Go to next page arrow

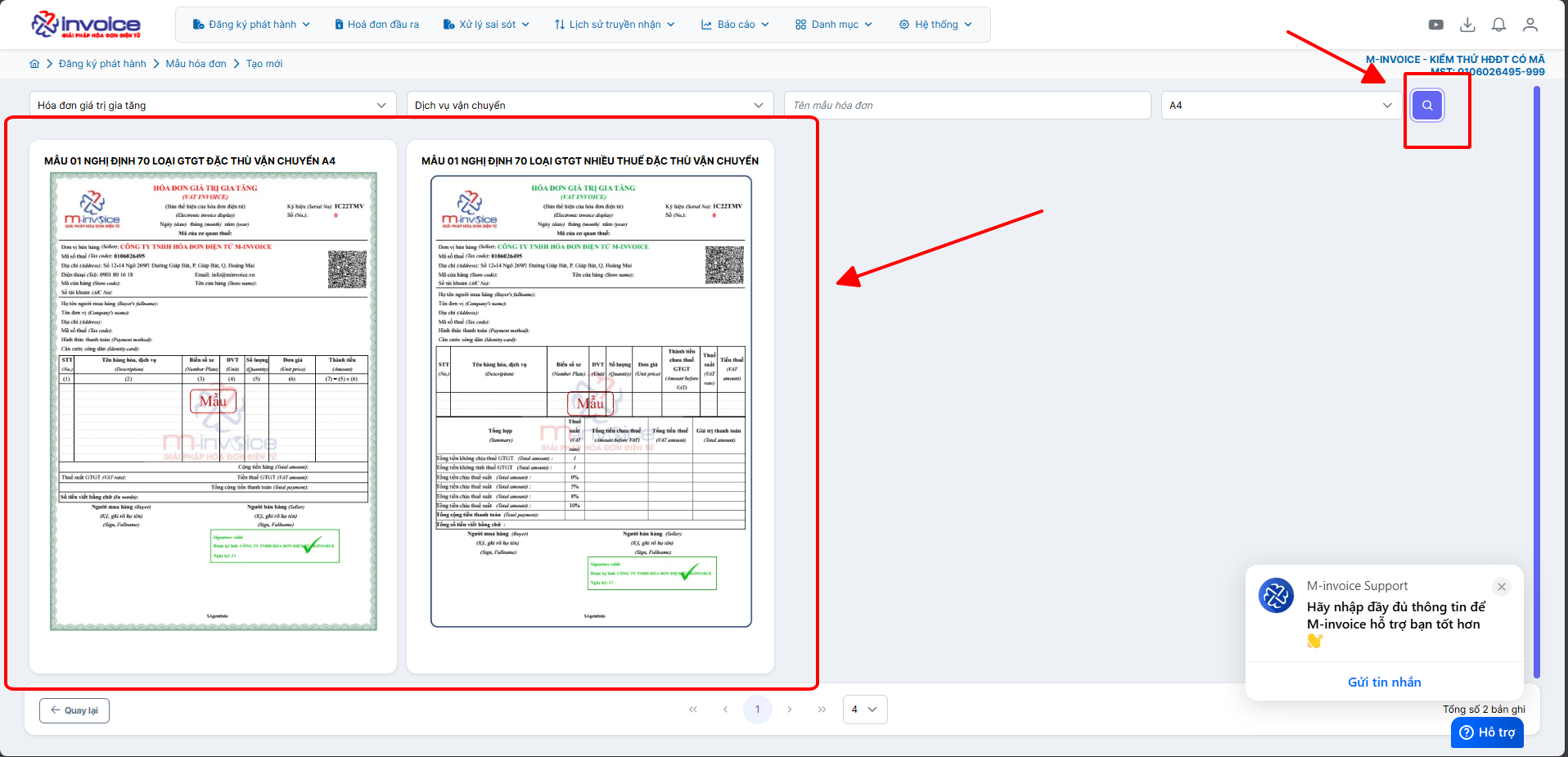click(790, 710)
